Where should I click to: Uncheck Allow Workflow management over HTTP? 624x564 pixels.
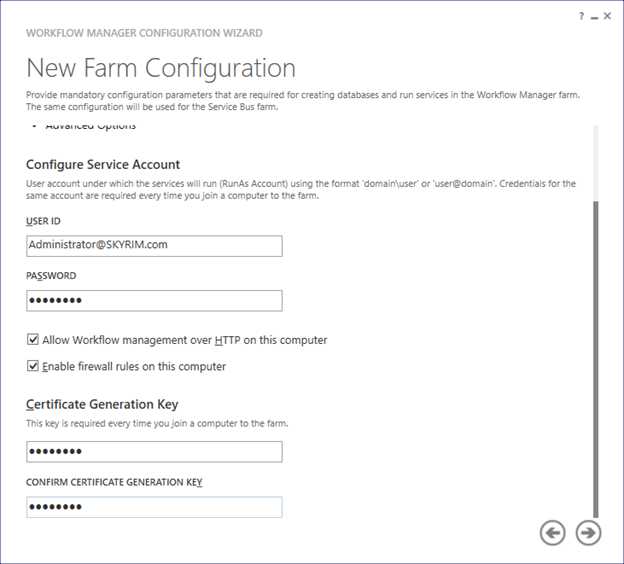[x=33, y=340]
